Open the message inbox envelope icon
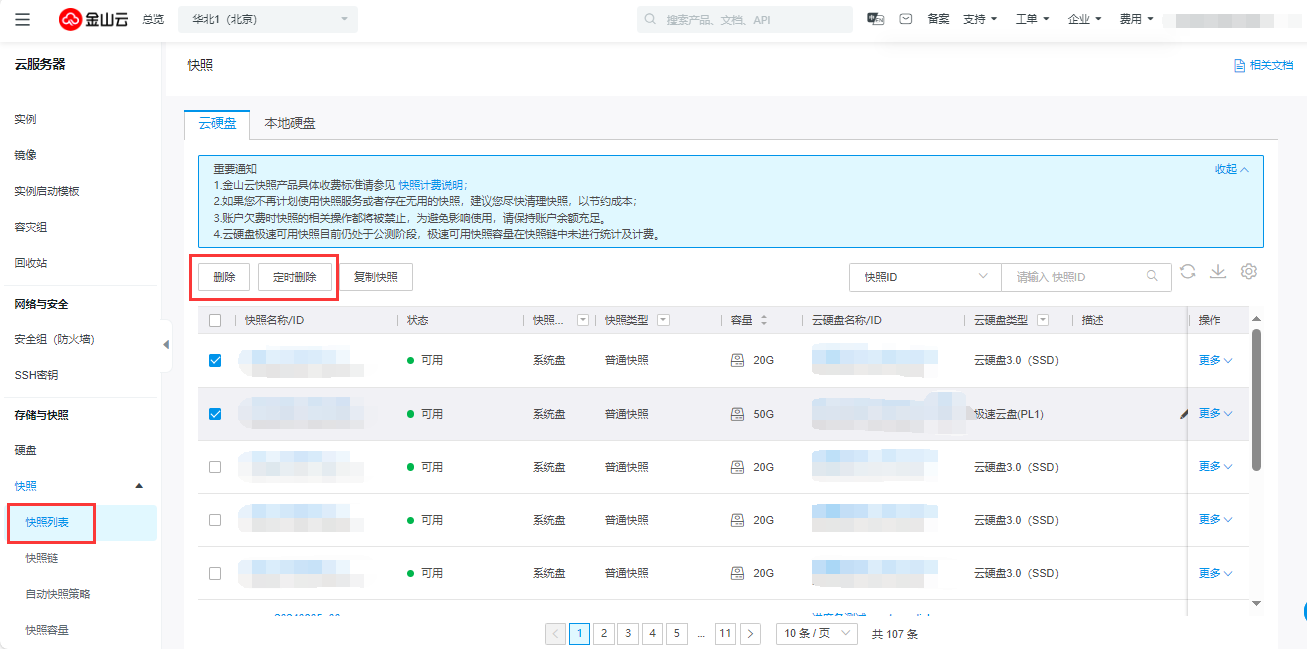The height and width of the screenshot is (649, 1307). (x=906, y=19)
